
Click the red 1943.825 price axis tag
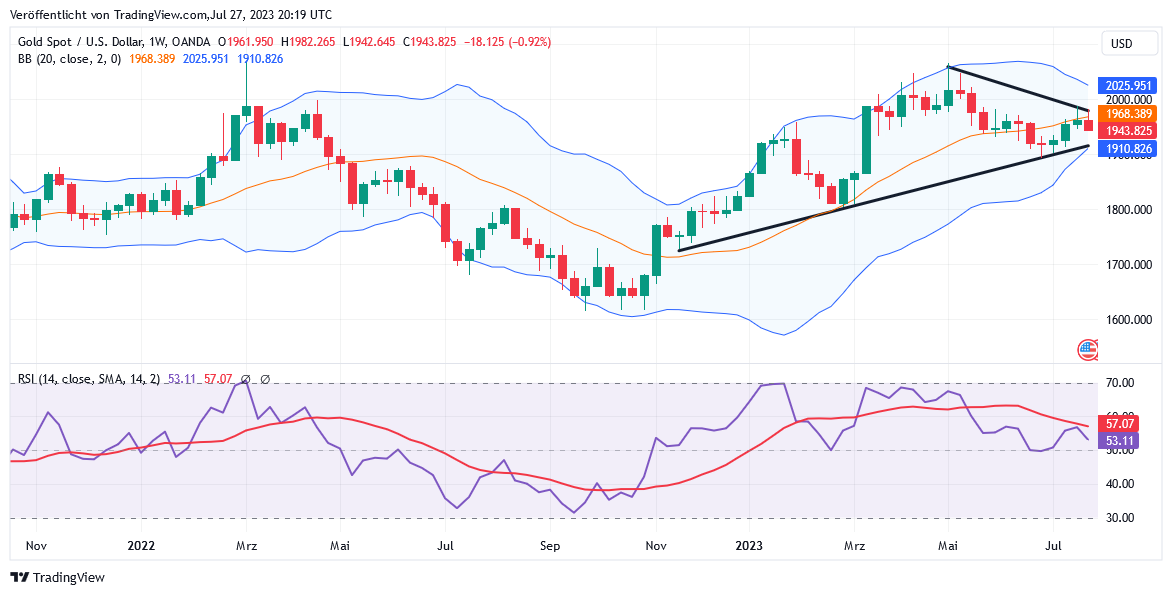point(1126,131)
